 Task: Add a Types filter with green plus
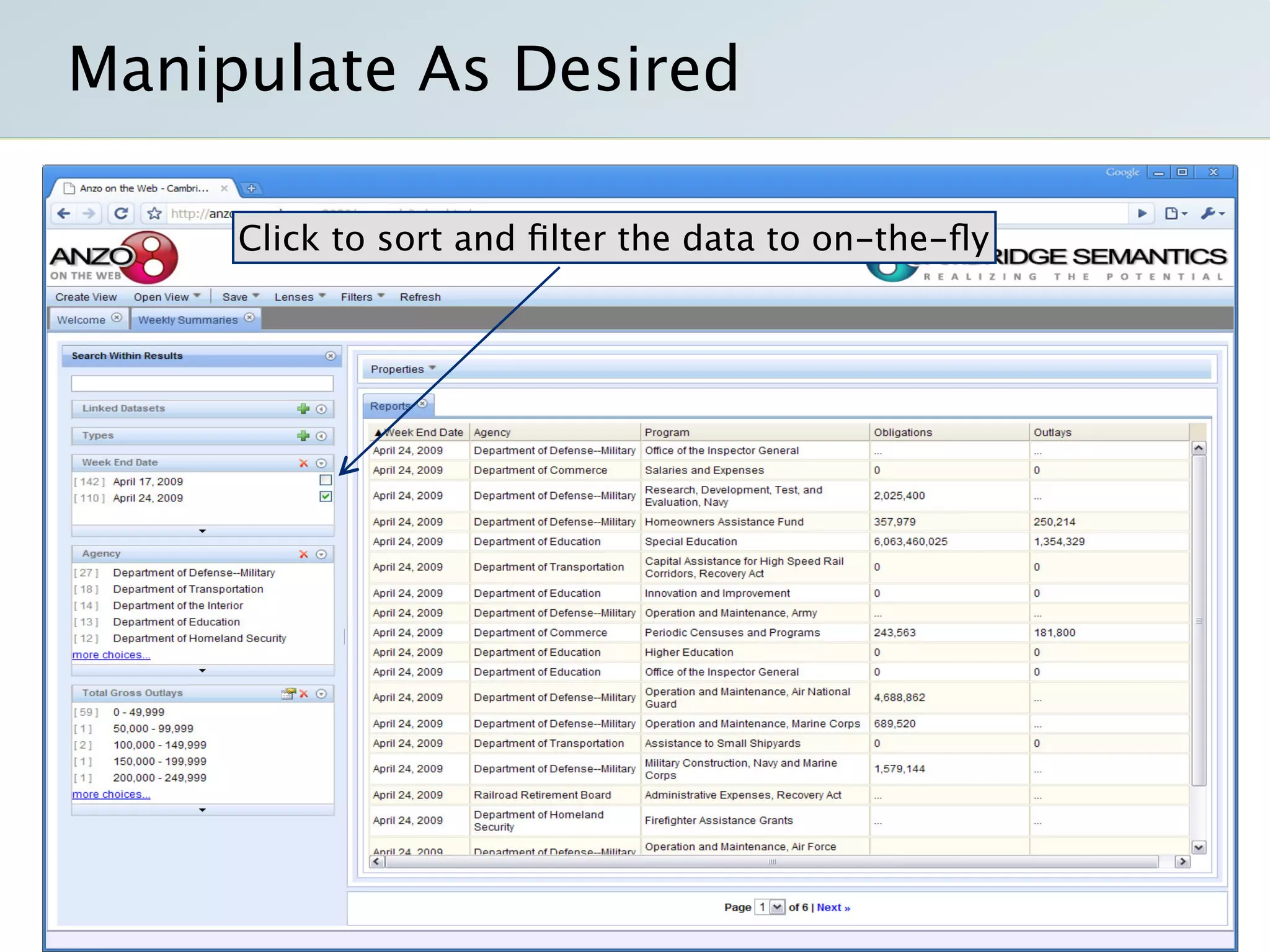(x=303, y=436)
